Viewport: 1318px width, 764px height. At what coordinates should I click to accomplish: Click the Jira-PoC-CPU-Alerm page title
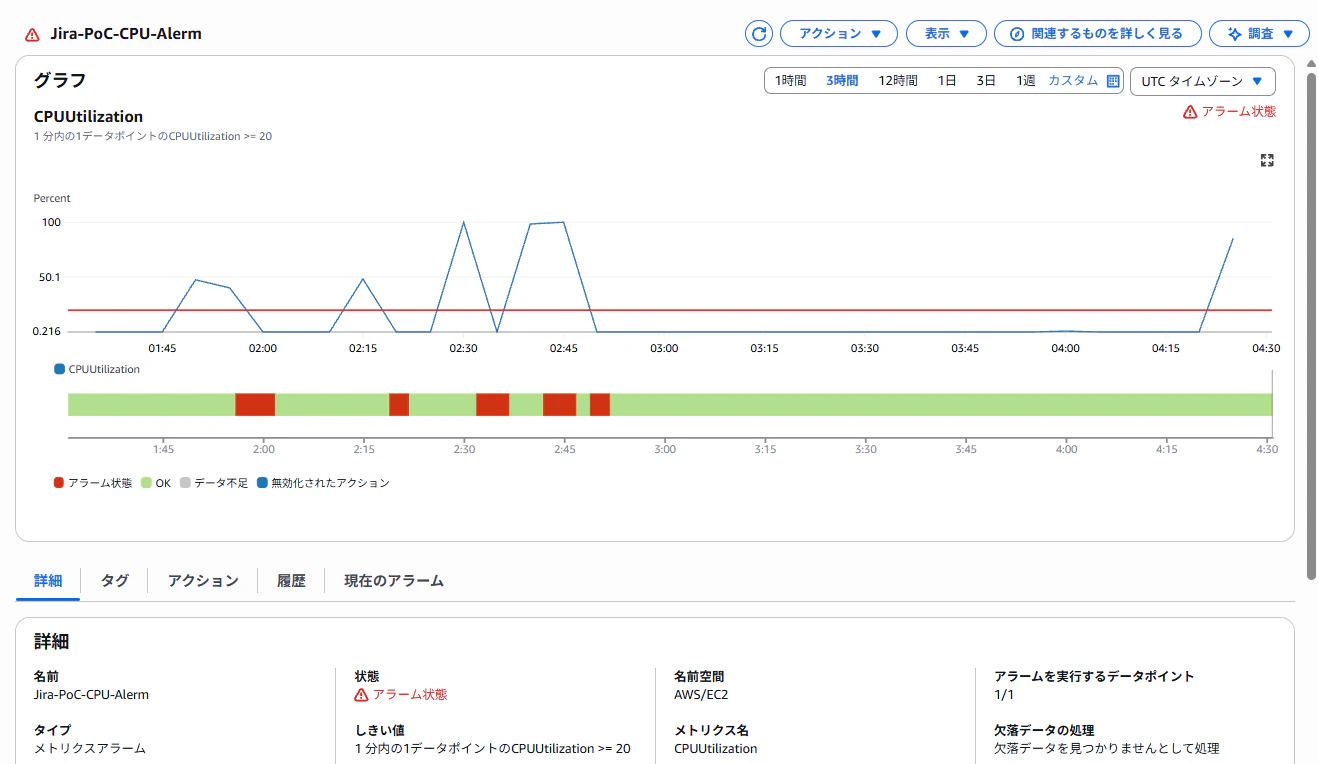coord(126,34)
